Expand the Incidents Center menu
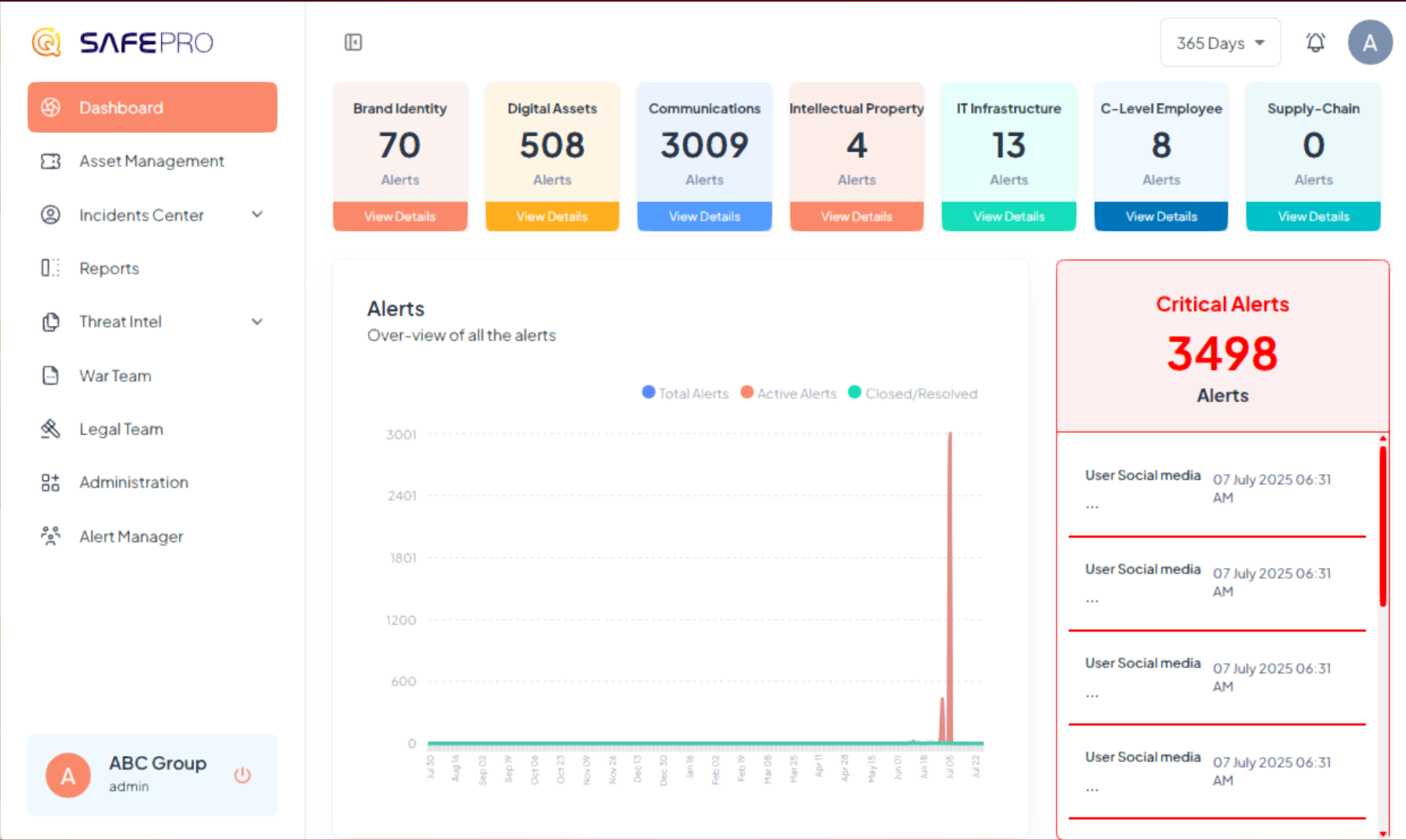 (257, 215)
